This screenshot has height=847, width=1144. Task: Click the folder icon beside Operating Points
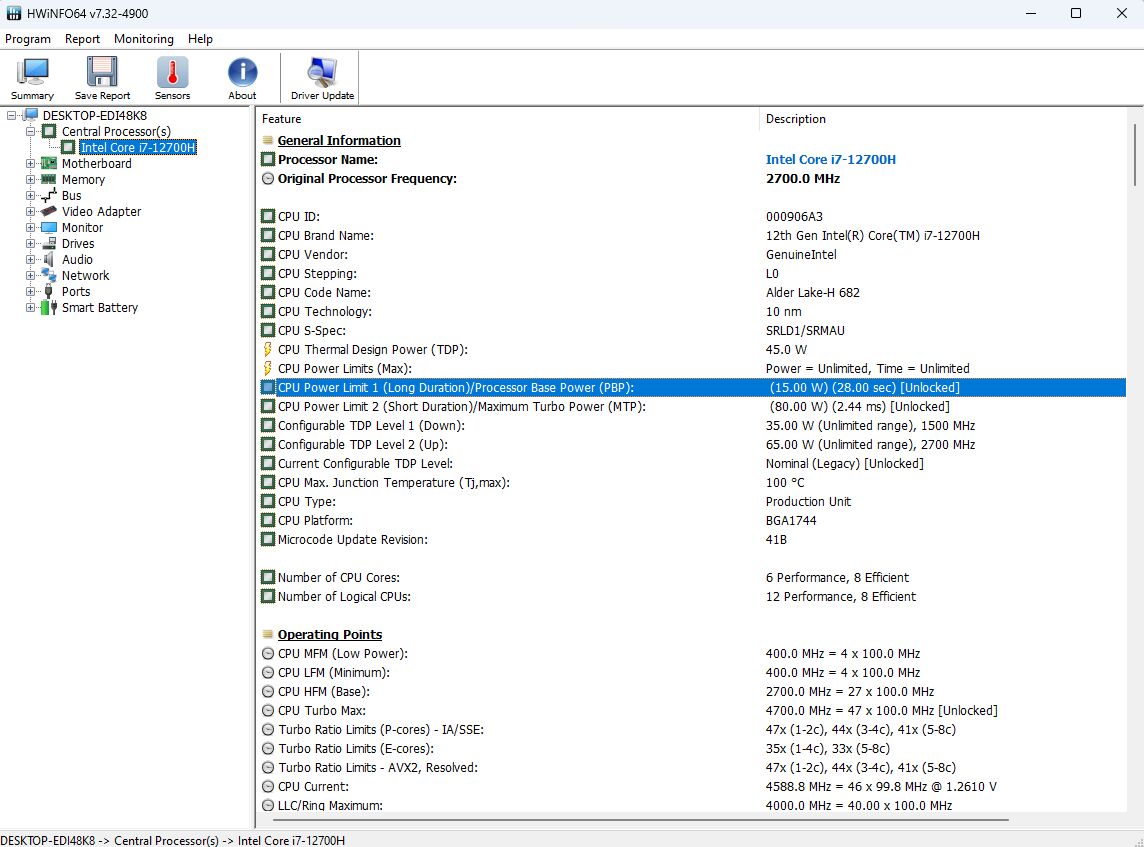(x=268, y=634)
